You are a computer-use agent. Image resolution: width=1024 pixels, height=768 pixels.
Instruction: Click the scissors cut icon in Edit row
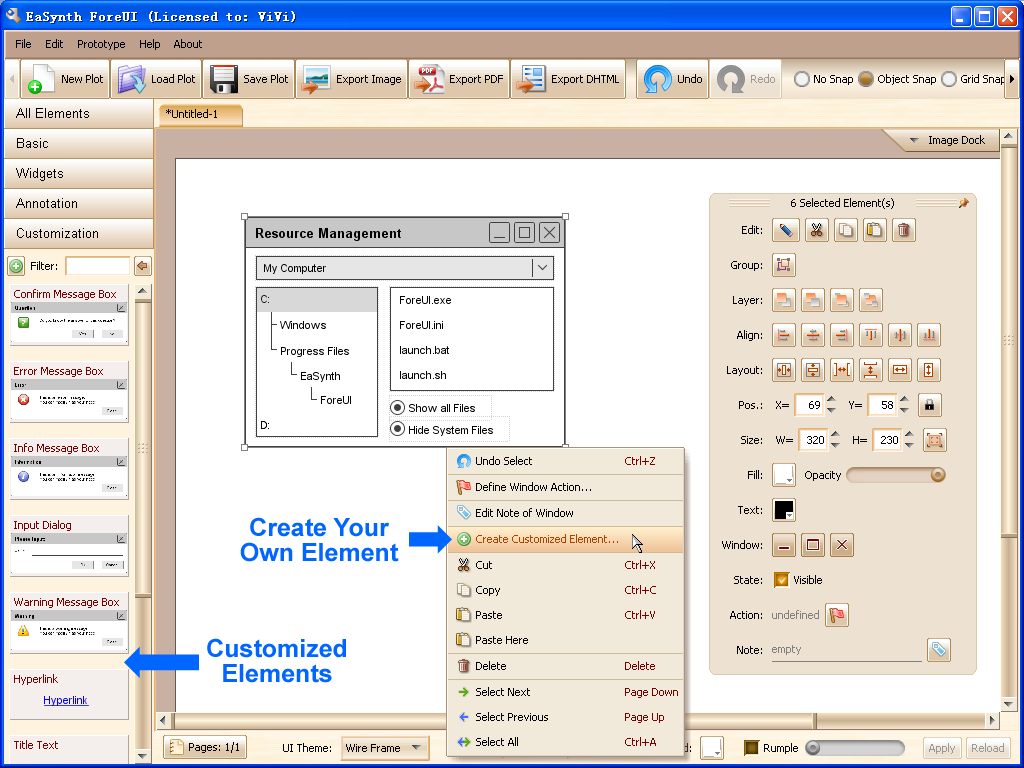(x=815, y=230)
